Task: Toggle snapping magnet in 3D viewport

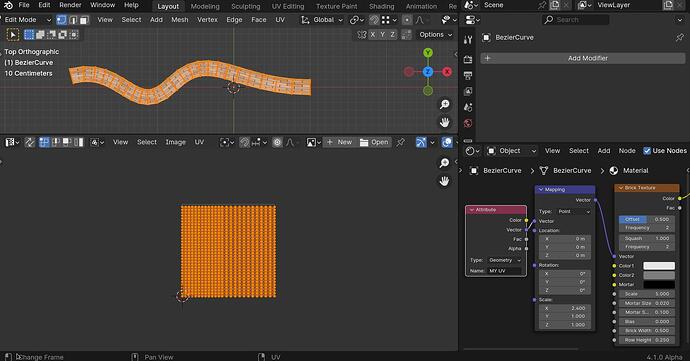Action: (x=374, y=20)
